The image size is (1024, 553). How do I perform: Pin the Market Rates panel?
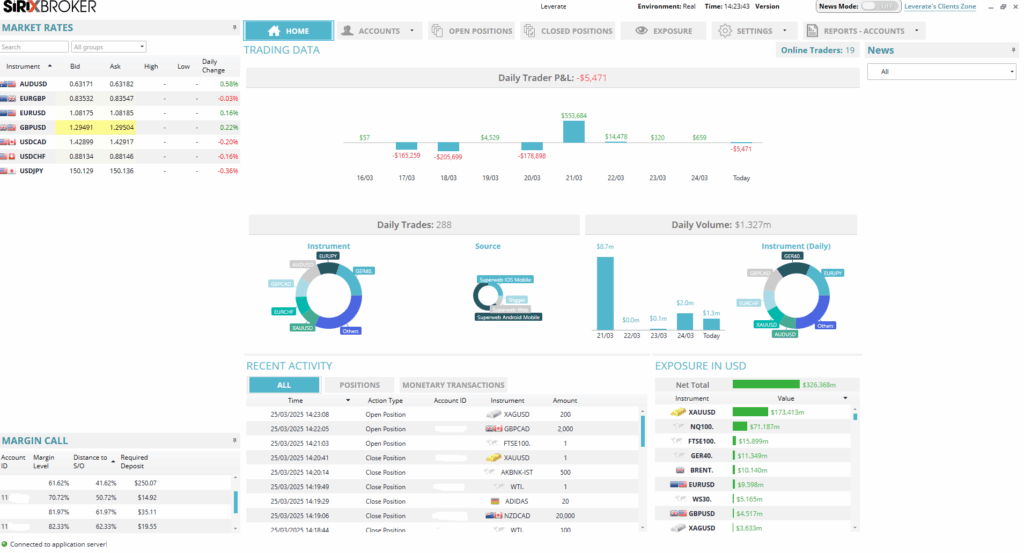(x=234, y=27)
